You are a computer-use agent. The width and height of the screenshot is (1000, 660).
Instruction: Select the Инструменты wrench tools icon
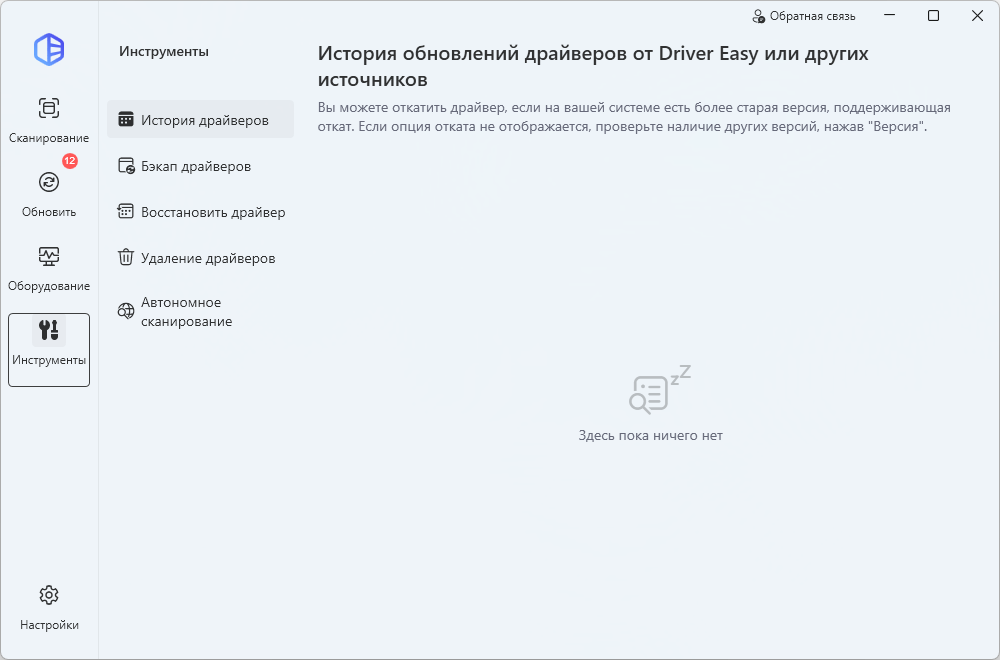[x=49, y=330]
